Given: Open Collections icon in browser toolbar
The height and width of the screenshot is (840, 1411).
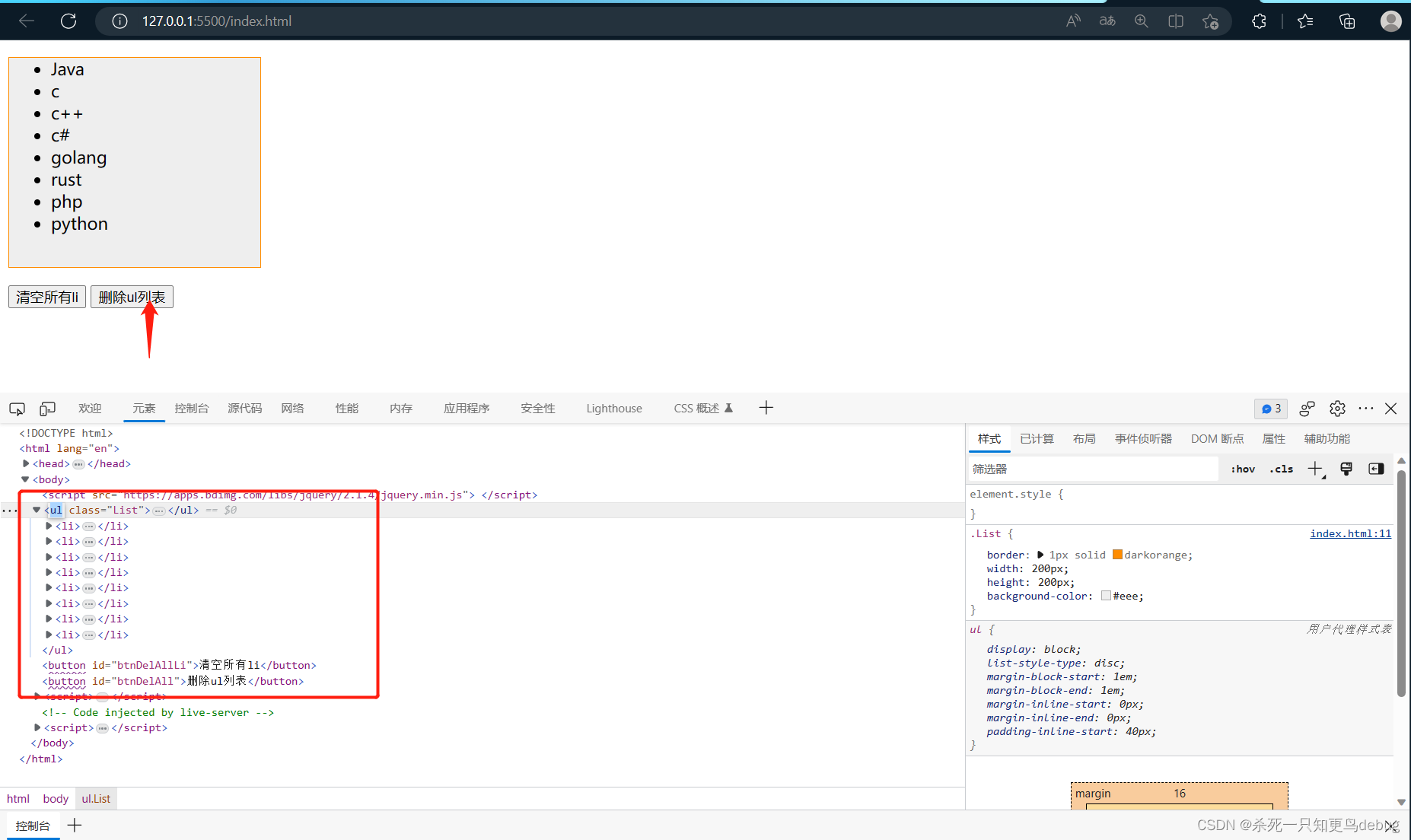Looking at the screenshot, I should click(1347, 21).
